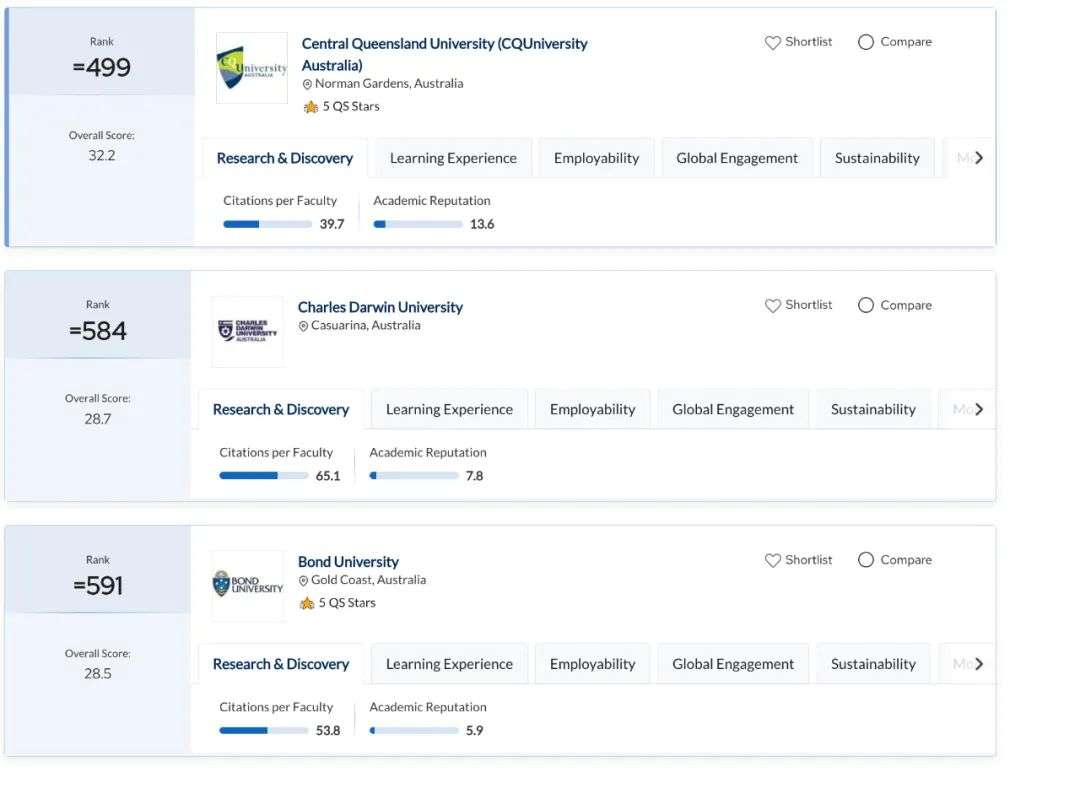1080x799 pixels.
Task: Open Employability tab for Bond University
Action: (x=592, y=665)
